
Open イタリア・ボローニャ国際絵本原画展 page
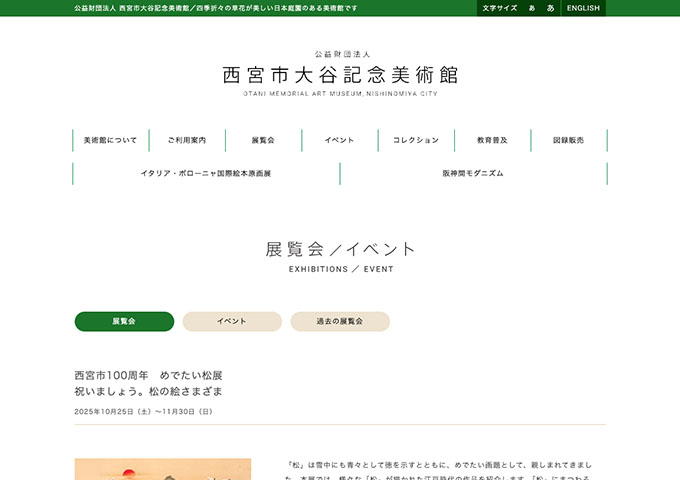pos(206,173)
